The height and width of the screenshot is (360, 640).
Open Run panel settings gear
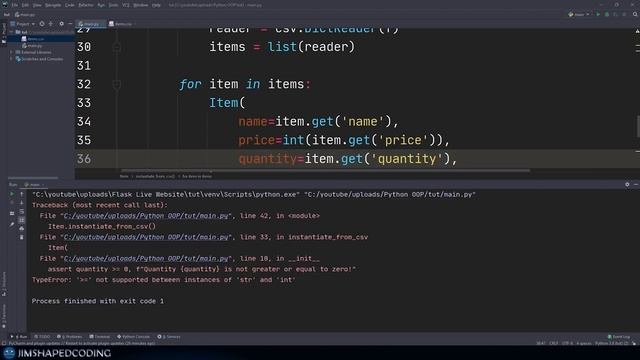click(627, 185)
